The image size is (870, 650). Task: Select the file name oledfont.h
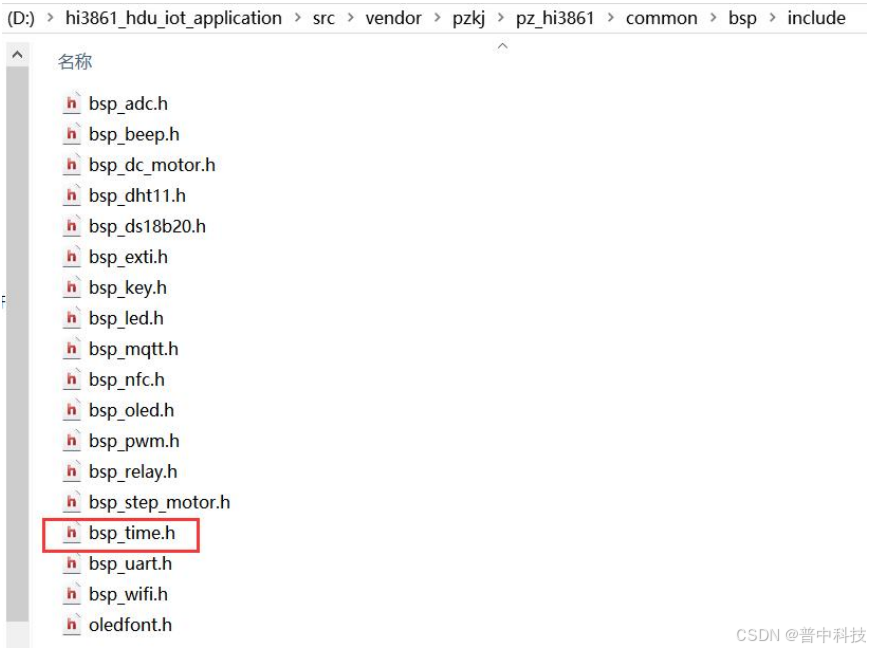130,625
